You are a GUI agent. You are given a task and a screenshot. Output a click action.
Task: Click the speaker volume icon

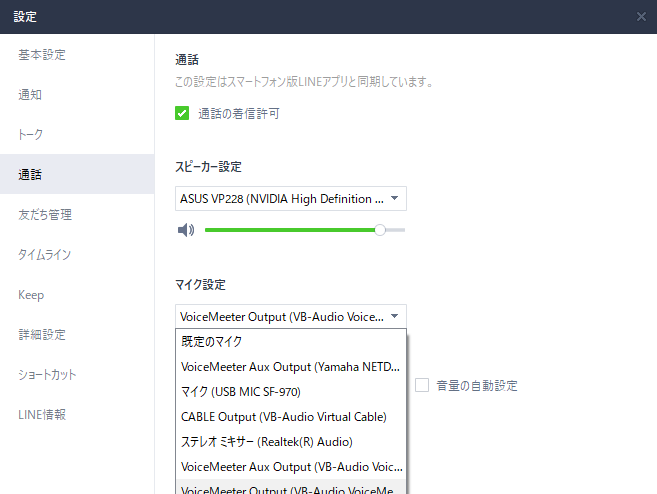[186, 230]
